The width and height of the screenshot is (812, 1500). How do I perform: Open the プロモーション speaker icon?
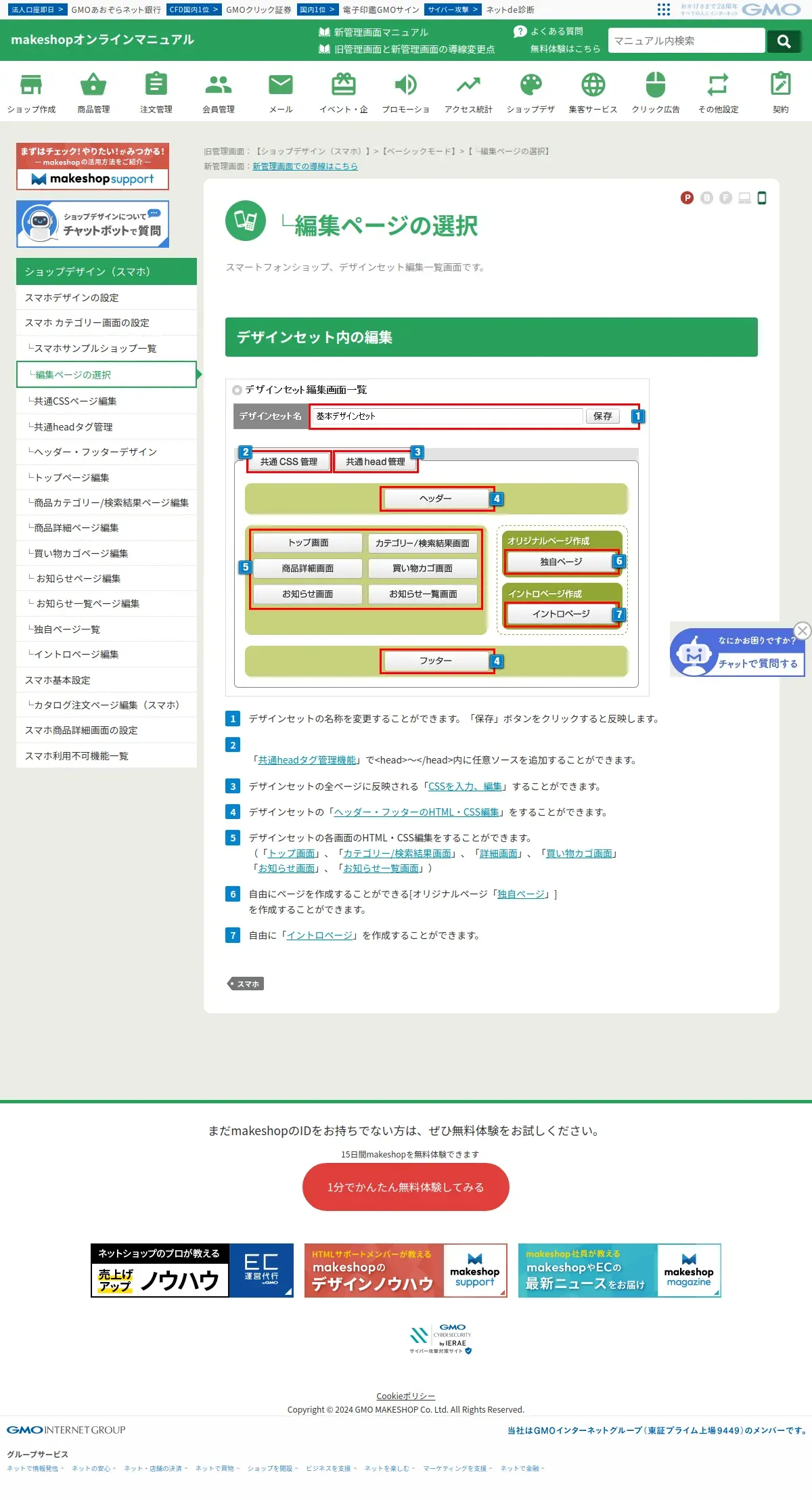(406, 85)
